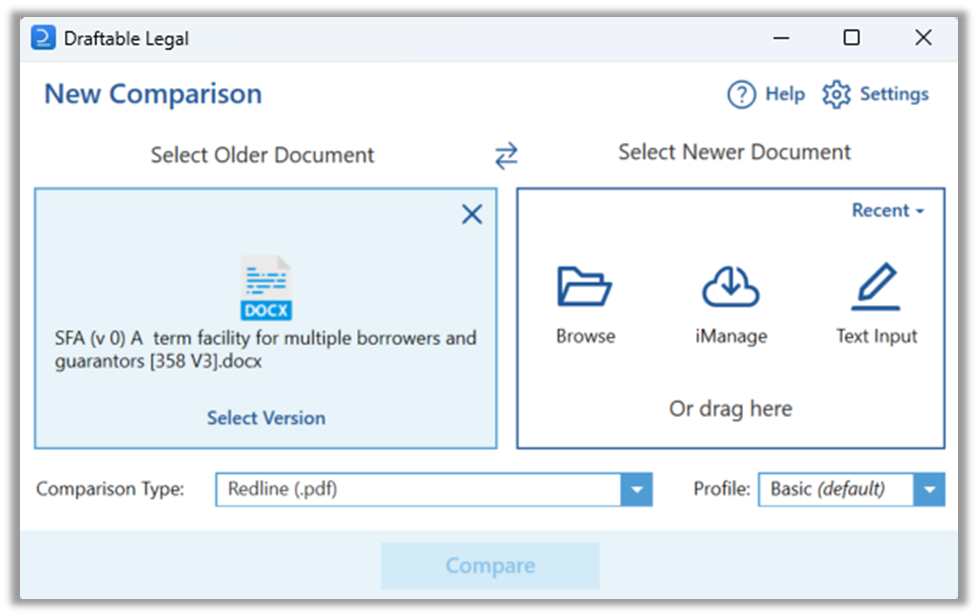978x616 pixels.
Task: Open the Profile dropdown arrow
Action: click(929, 489)
